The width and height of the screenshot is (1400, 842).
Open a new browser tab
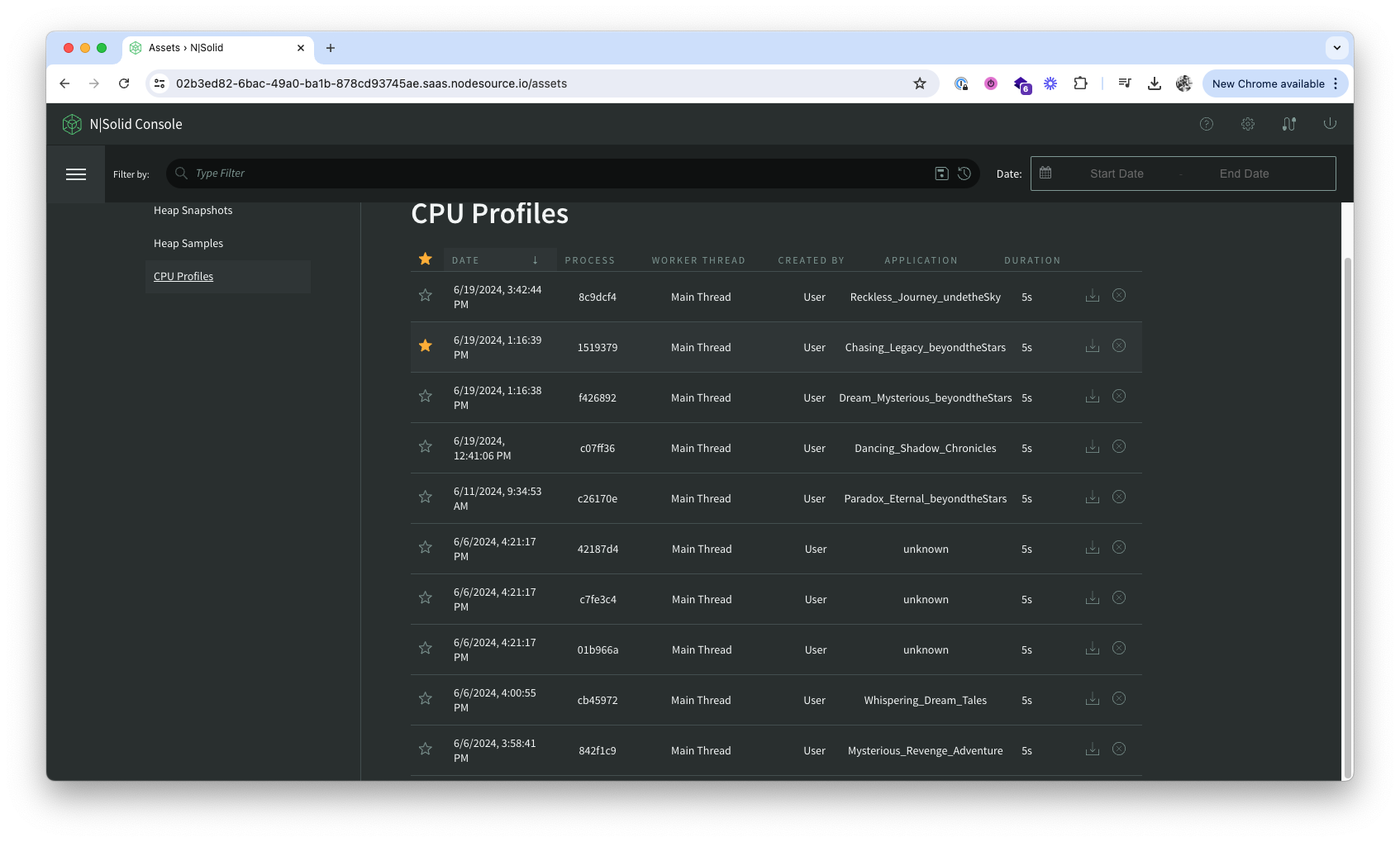point(331,48)
